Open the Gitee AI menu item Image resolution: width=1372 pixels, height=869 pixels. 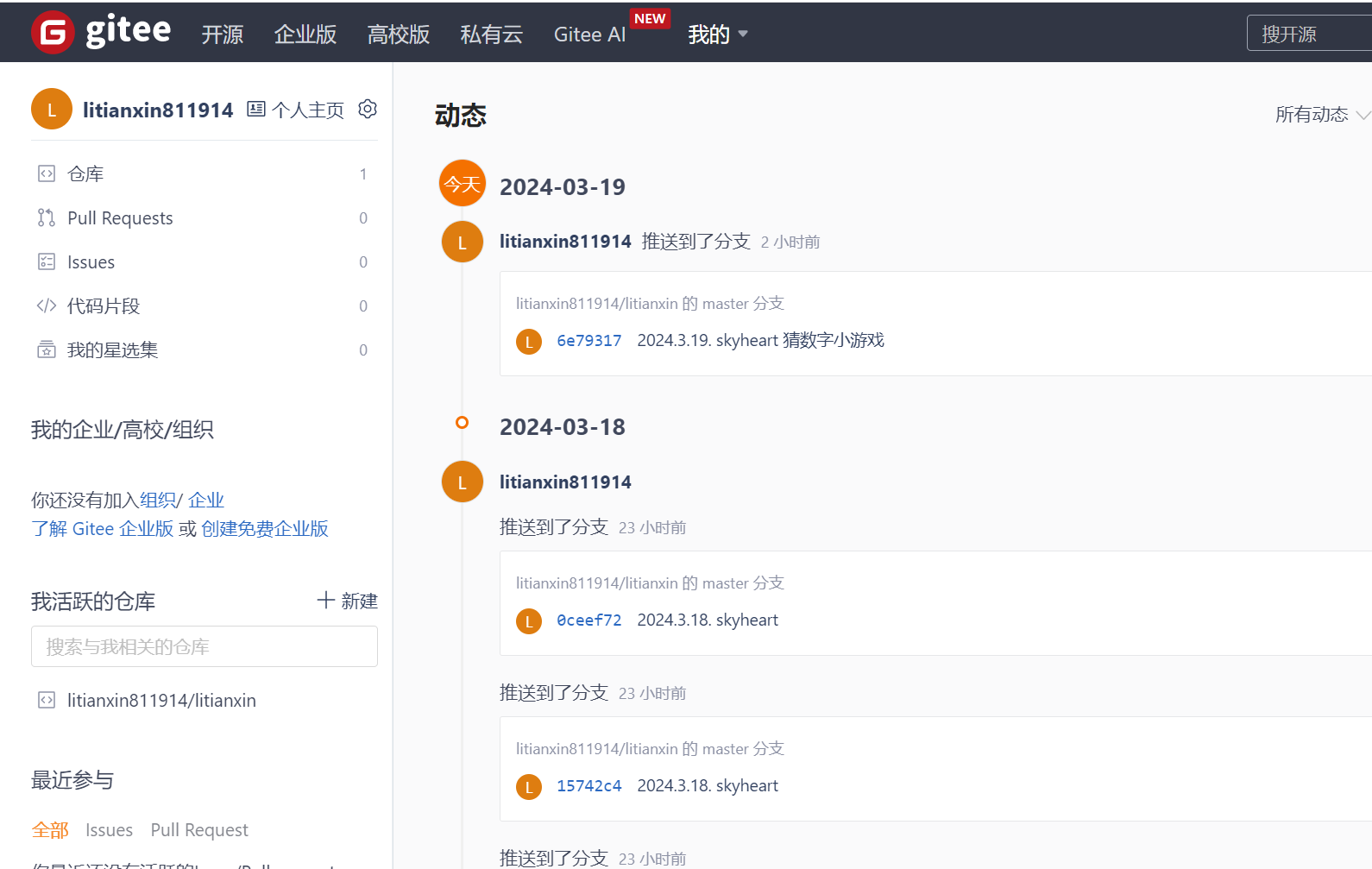coord(590,34)
